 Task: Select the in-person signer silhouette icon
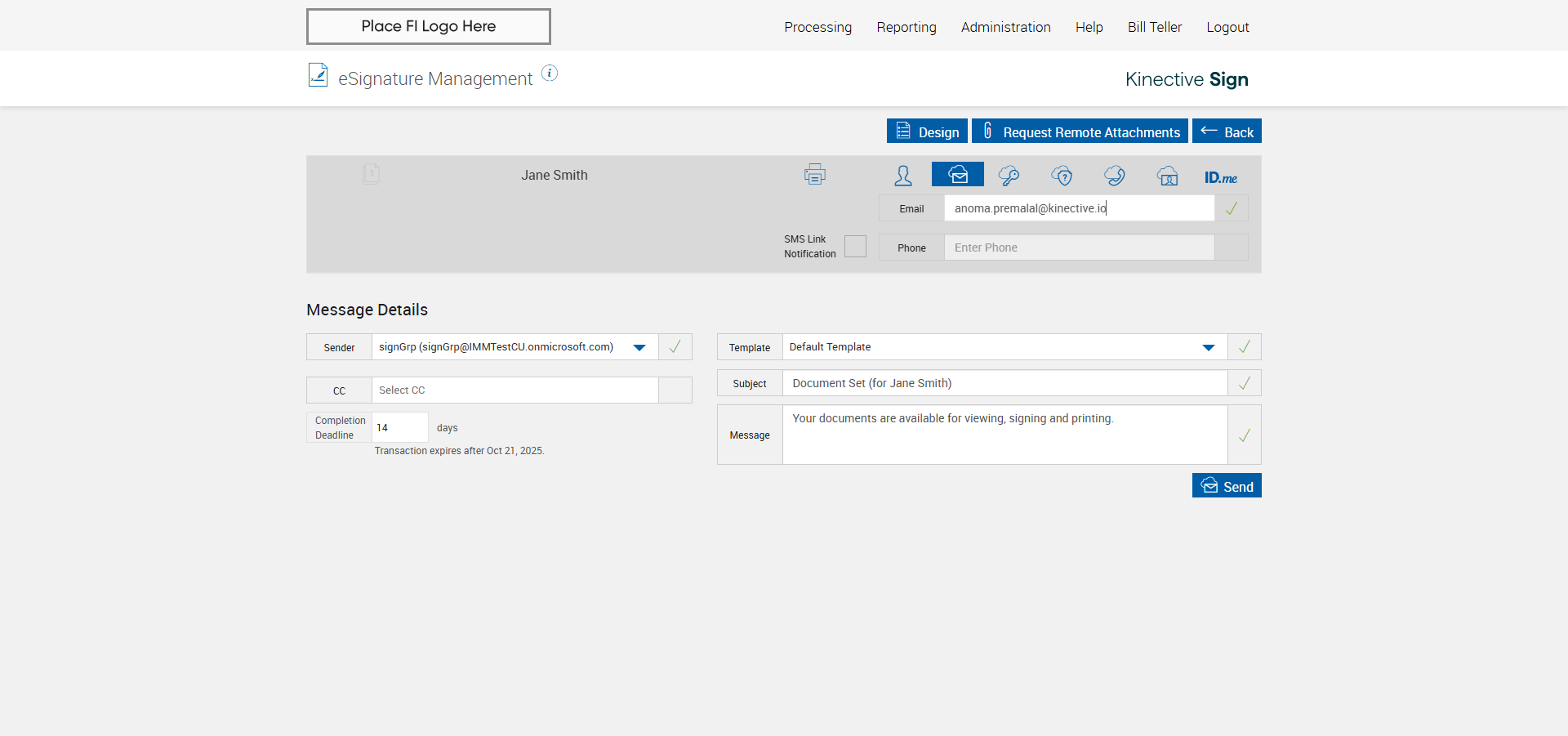click(903, 176)
